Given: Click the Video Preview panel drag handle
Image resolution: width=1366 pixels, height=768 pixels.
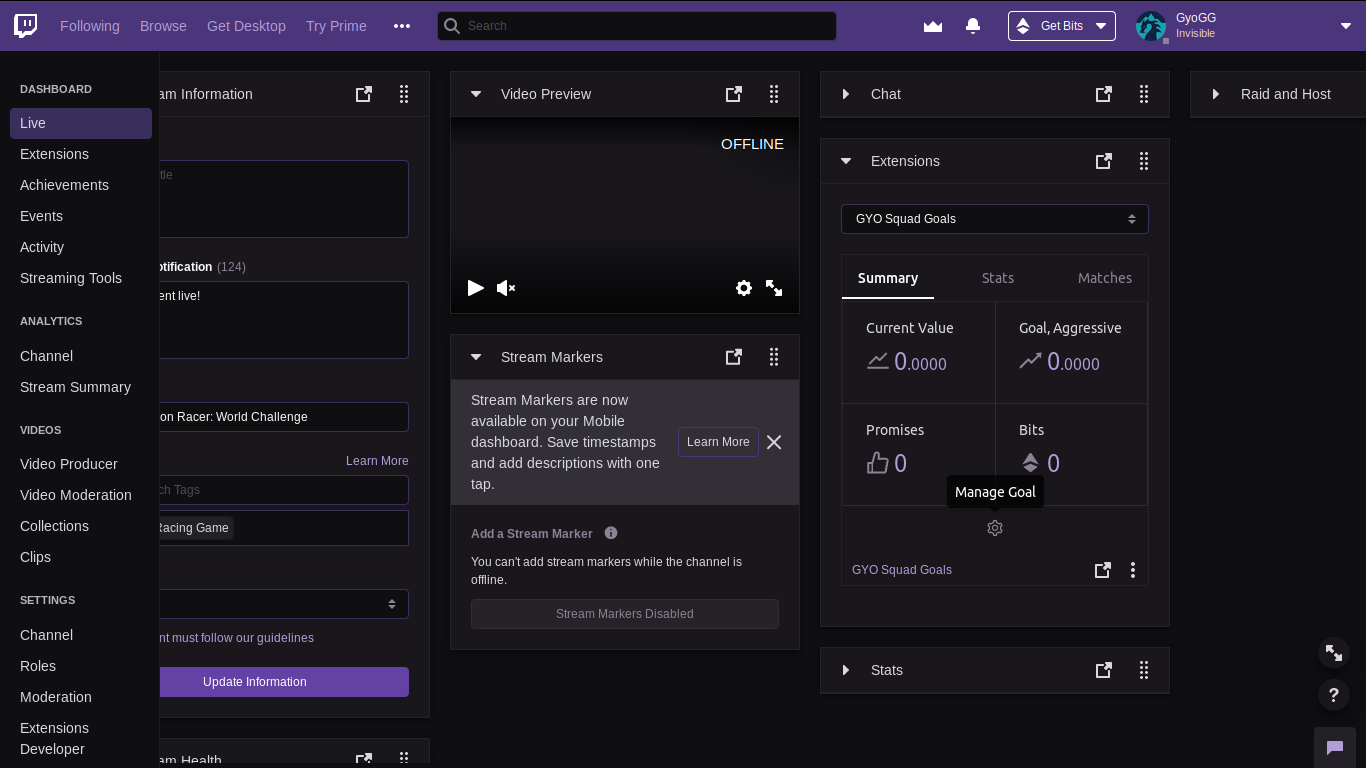Looking at the screenshot, I should (774, 94).
